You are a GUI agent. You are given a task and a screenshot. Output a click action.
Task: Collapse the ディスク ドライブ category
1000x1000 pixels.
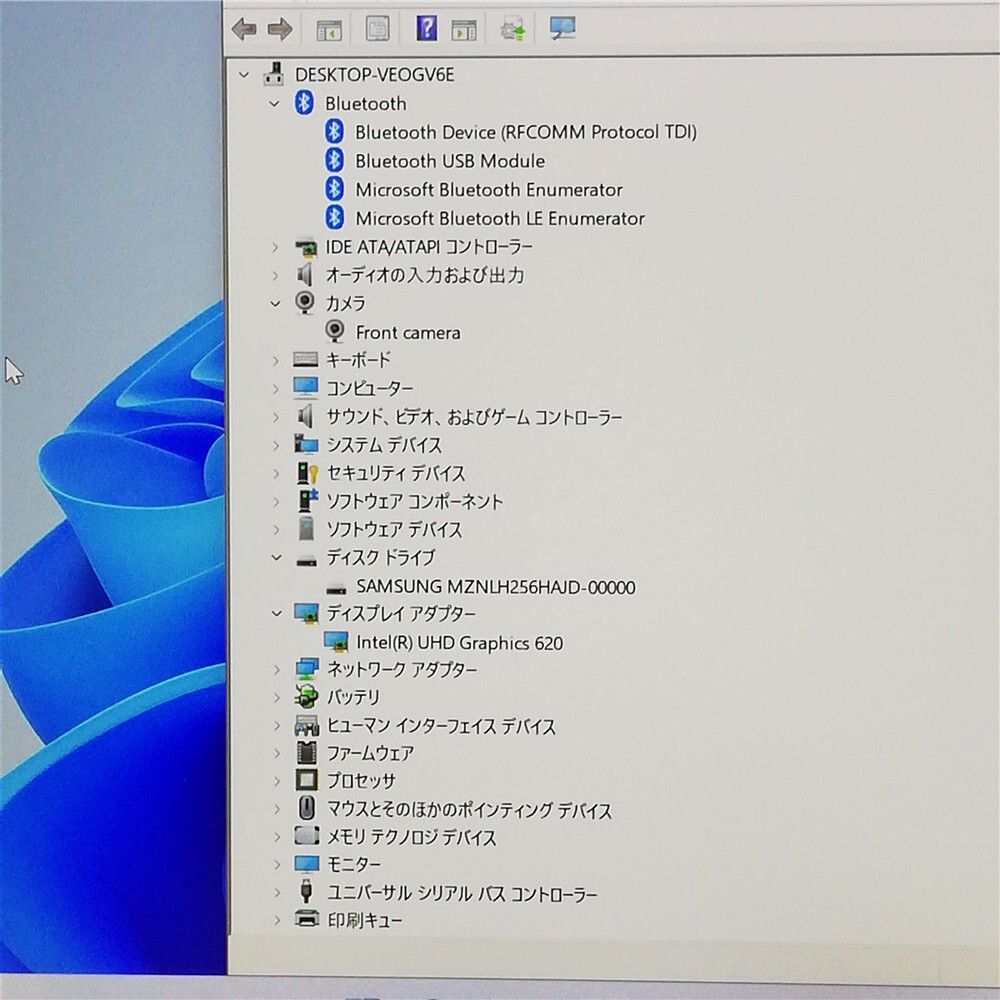click(276, 557)
